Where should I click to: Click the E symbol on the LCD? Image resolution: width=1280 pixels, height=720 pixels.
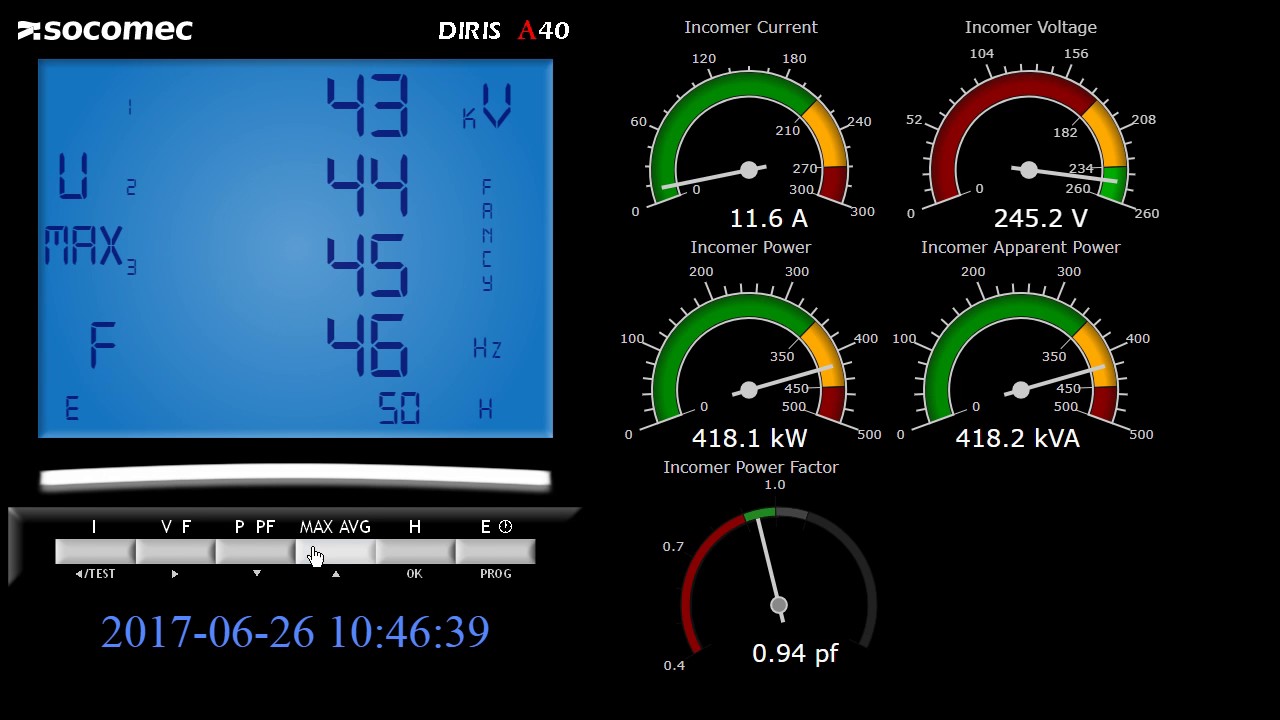point(72,408)
